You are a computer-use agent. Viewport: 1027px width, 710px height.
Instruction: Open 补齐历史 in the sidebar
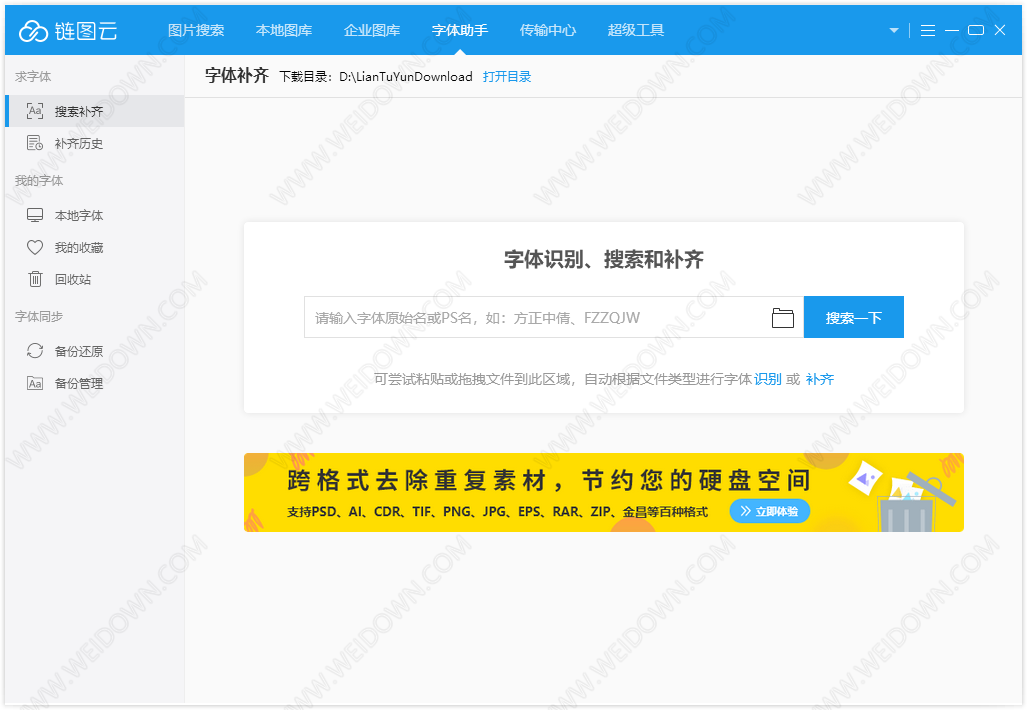coord(94,143)
